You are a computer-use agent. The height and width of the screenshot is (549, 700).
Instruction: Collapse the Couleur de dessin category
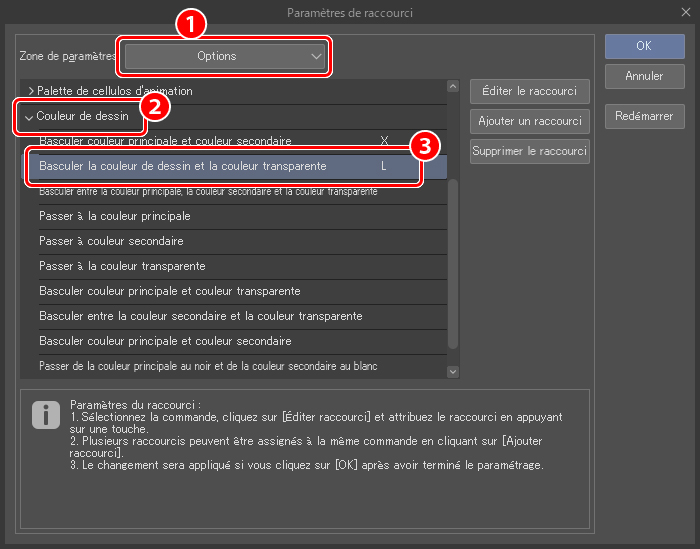29,117
